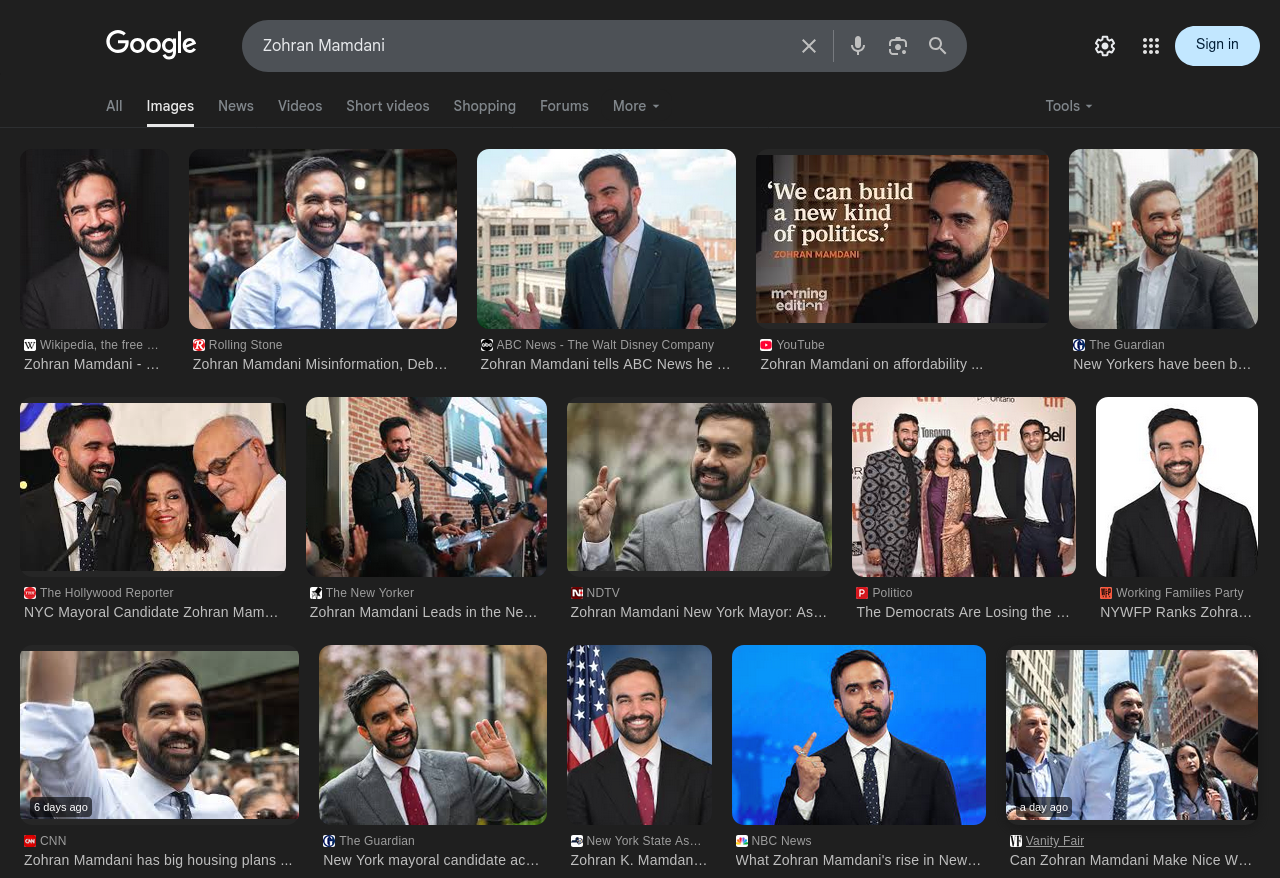Viewport: 1280px width, 878px height.
Task: Open 'What Zohran Mamdani's rise in New…' link
Action: pos(858,860)
